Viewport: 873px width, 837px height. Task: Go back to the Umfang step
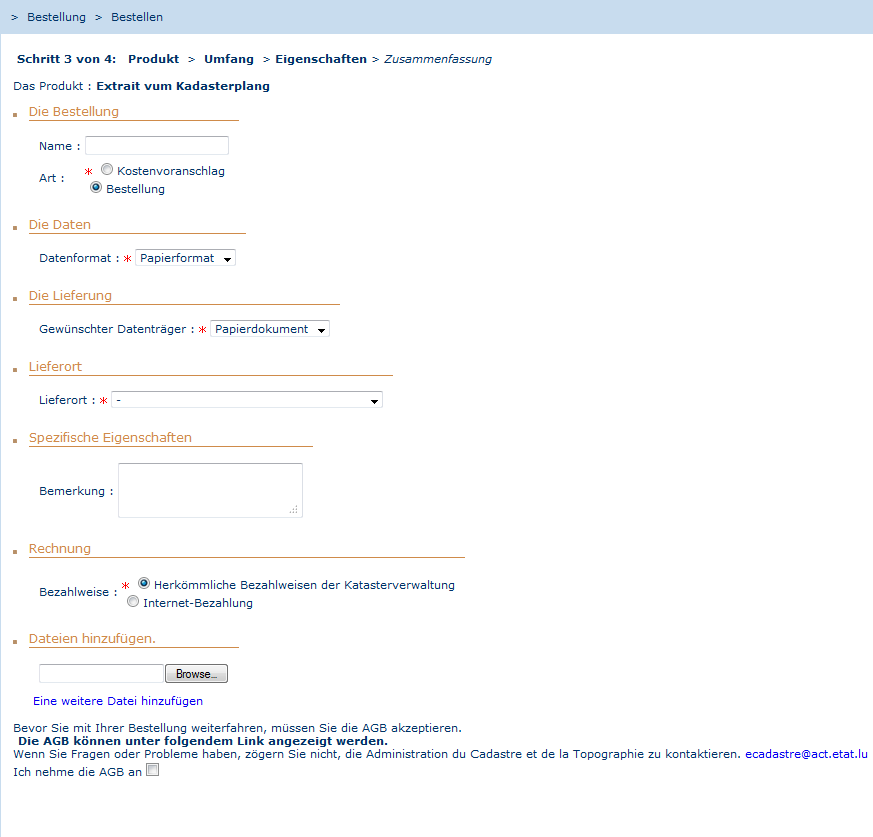coord(229,59)
